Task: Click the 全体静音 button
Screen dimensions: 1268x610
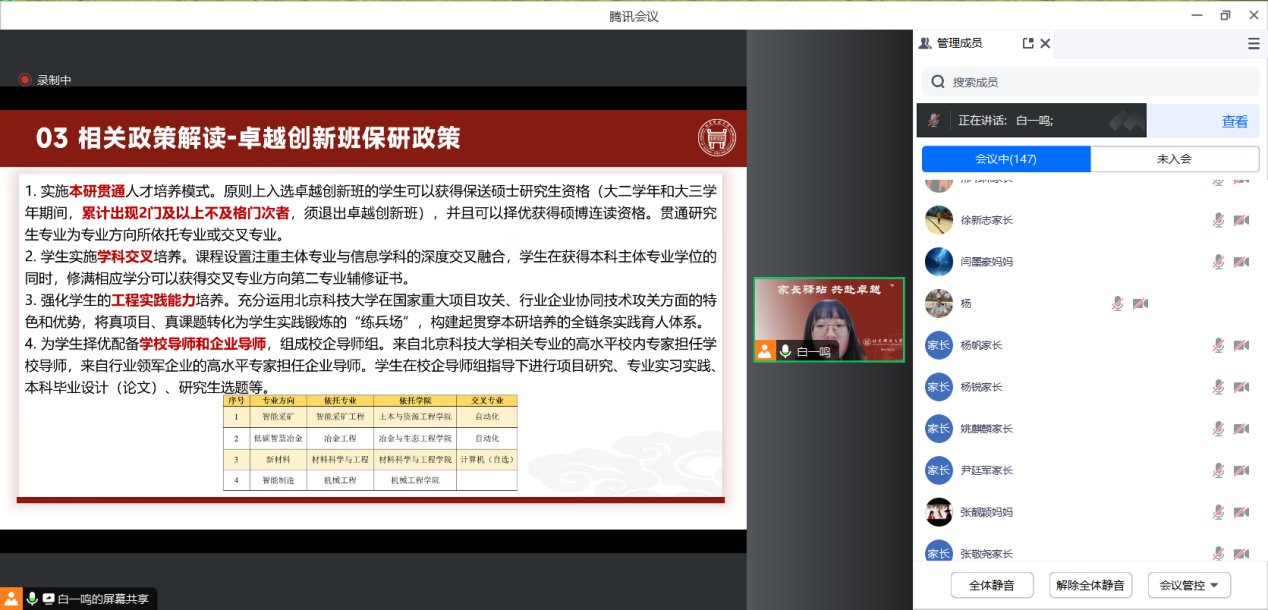Action: [x=991, y=585]
